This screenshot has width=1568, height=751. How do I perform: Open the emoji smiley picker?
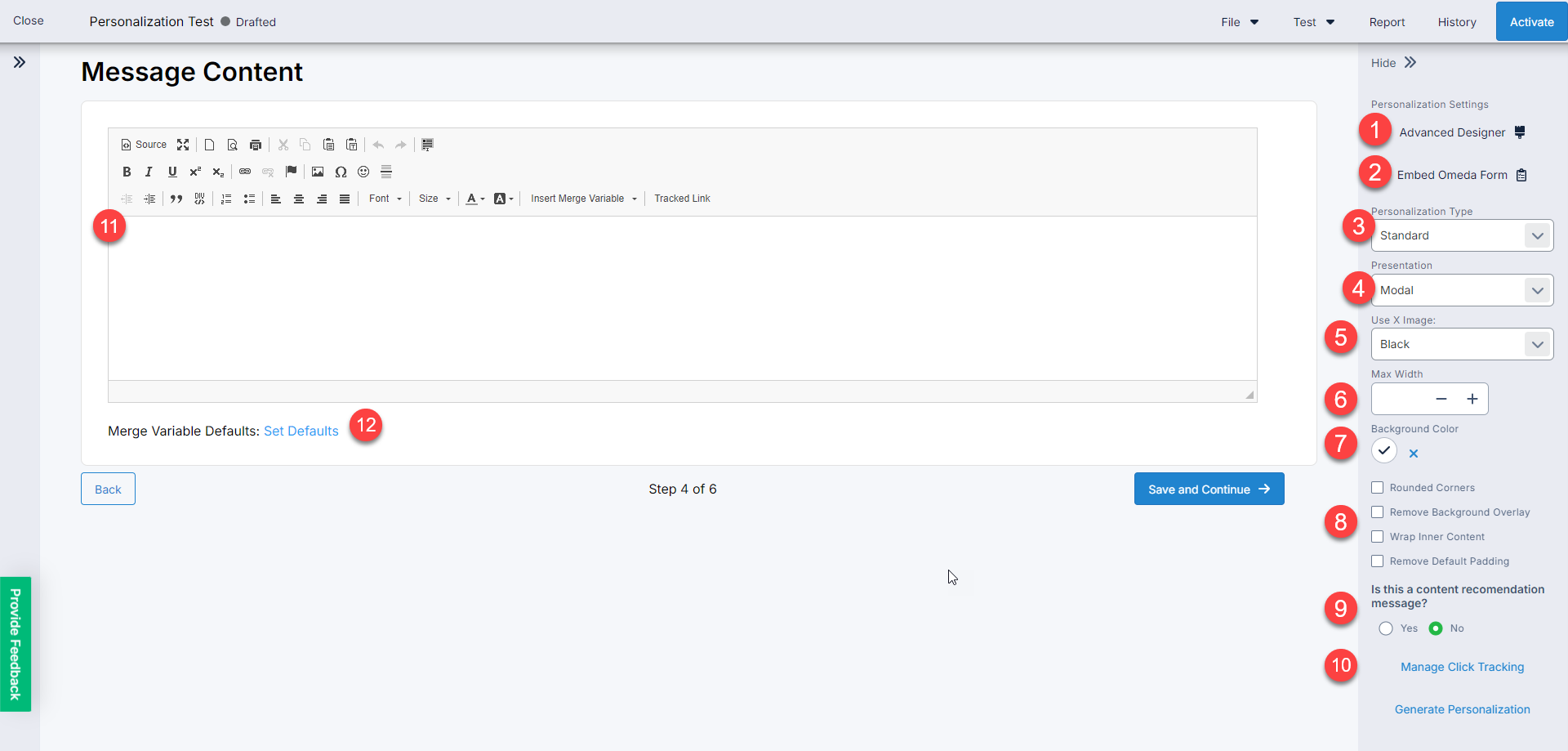[363, 172]
